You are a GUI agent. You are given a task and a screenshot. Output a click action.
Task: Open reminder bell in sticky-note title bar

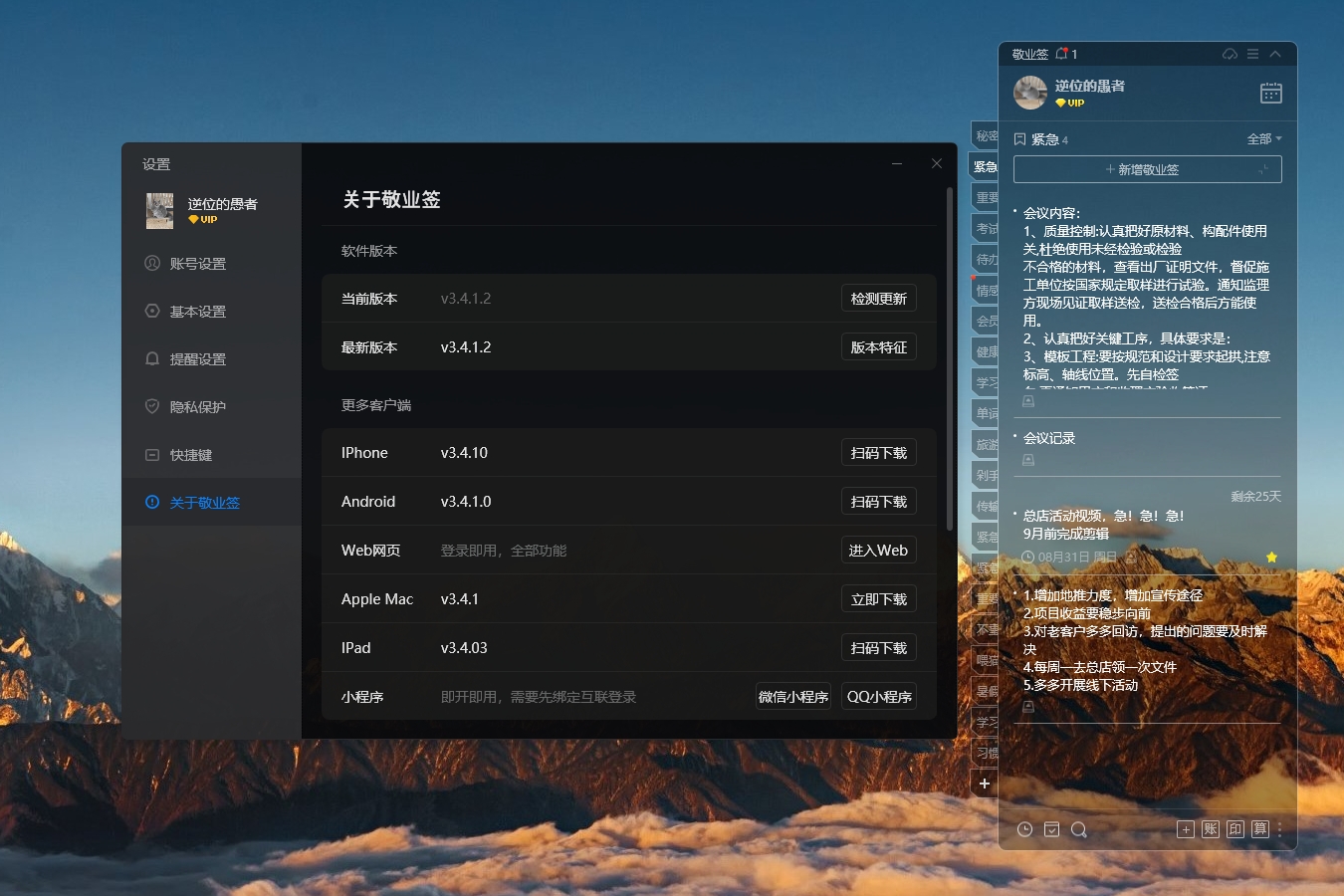pos(1061,54)
